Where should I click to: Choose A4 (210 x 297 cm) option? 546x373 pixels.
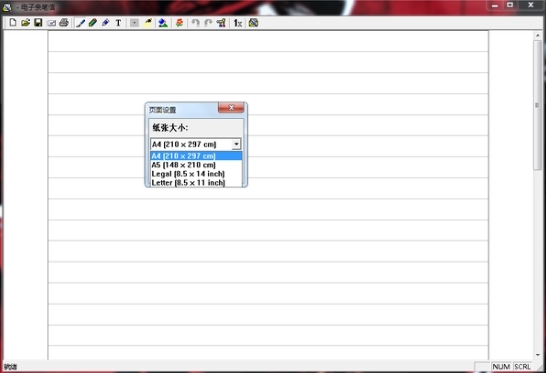[x=196, y=156]
